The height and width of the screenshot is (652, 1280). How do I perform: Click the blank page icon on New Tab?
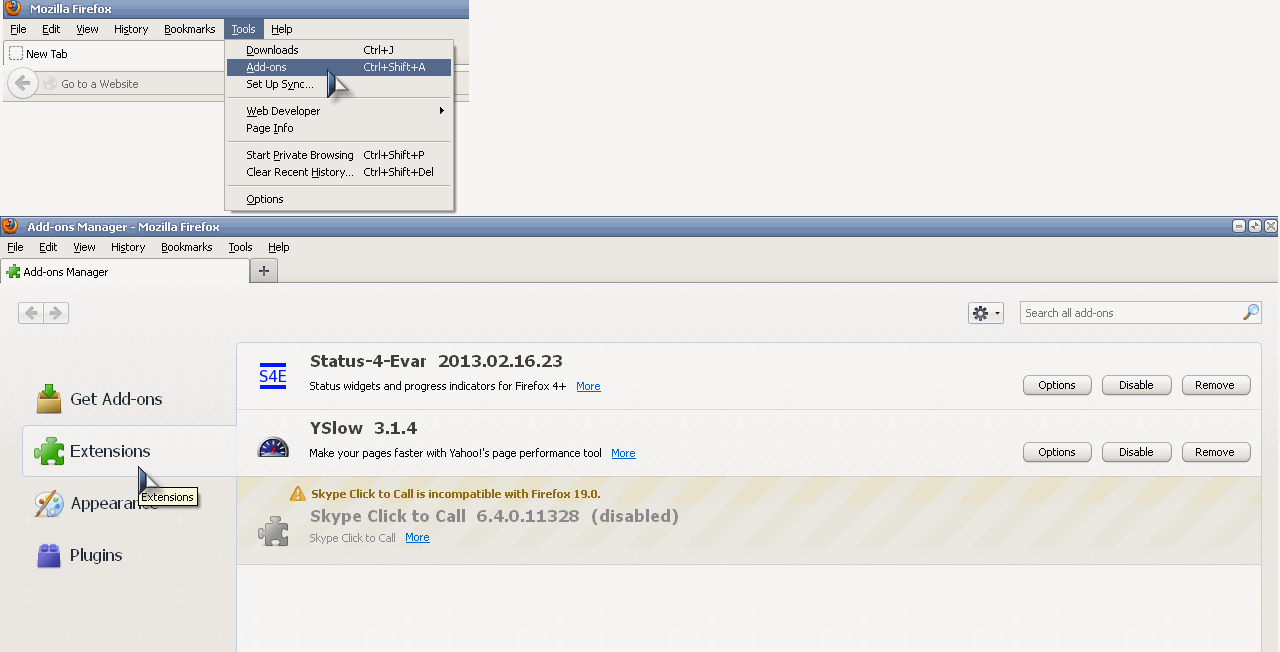(16, 54)
